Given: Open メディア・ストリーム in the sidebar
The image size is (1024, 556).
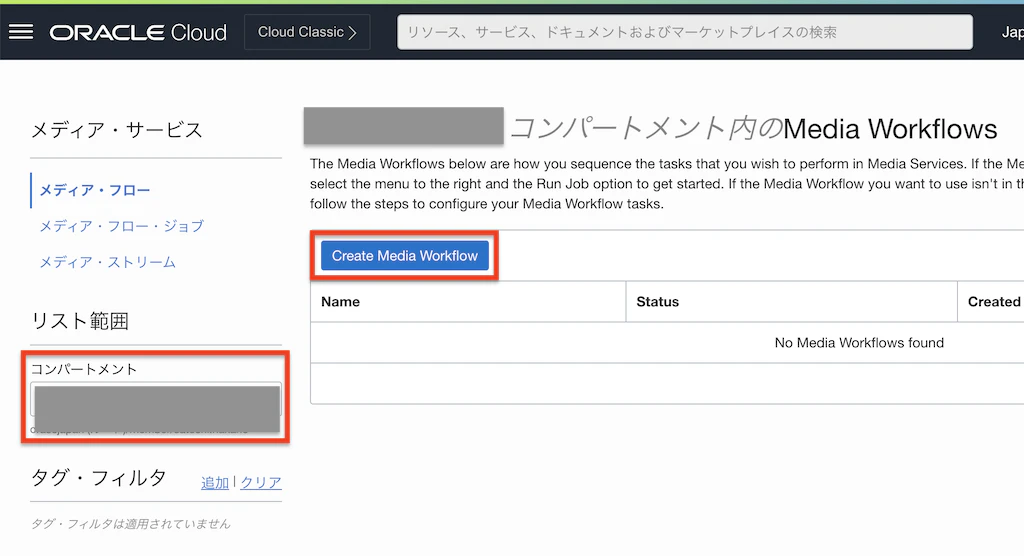Looking at the screenshot, I should tap(108, 262).
